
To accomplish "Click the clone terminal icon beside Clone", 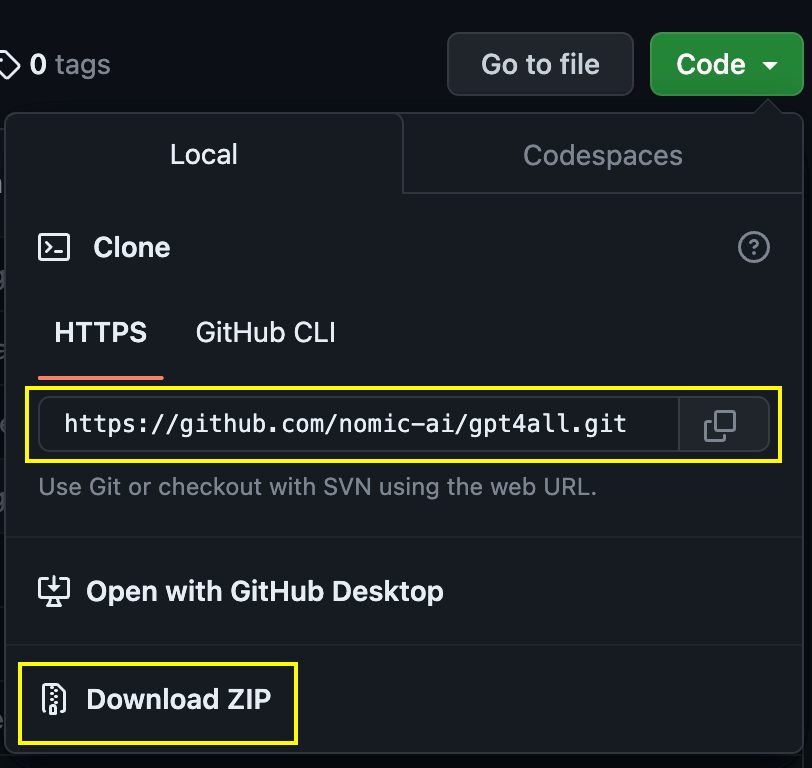I will [54, 247].
